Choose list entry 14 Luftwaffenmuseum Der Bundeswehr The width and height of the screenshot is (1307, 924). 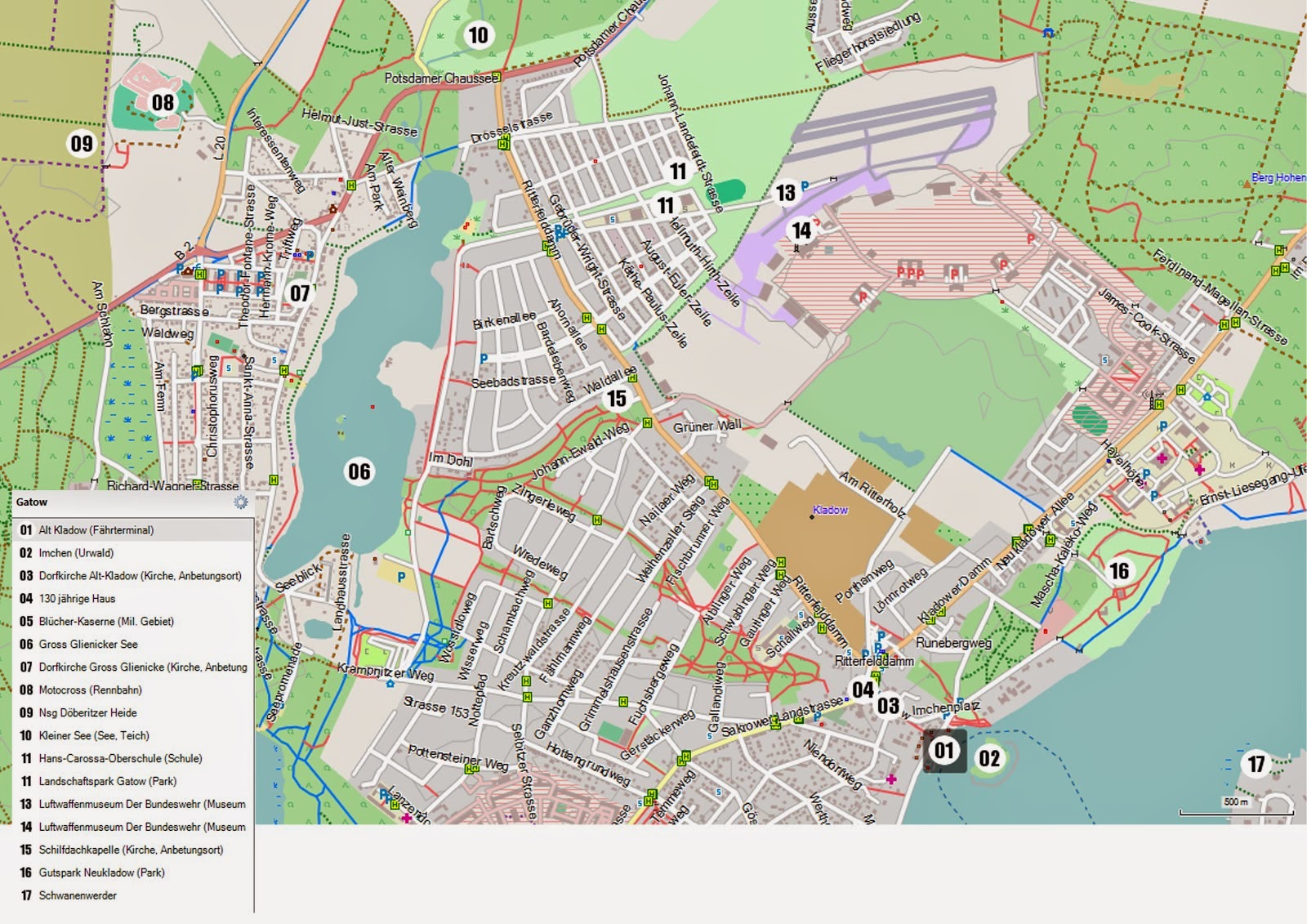click(132, 828)
